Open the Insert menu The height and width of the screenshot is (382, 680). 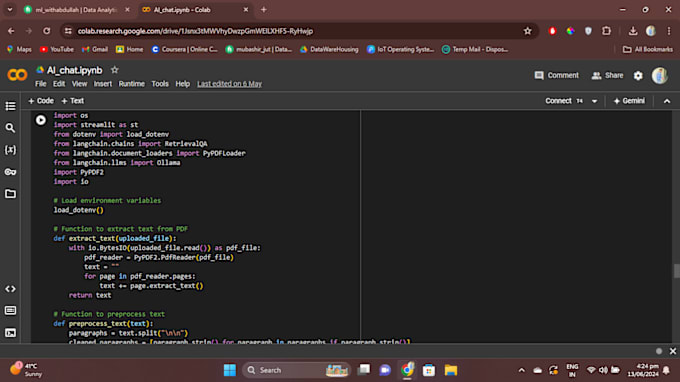(x=103, y=84)
